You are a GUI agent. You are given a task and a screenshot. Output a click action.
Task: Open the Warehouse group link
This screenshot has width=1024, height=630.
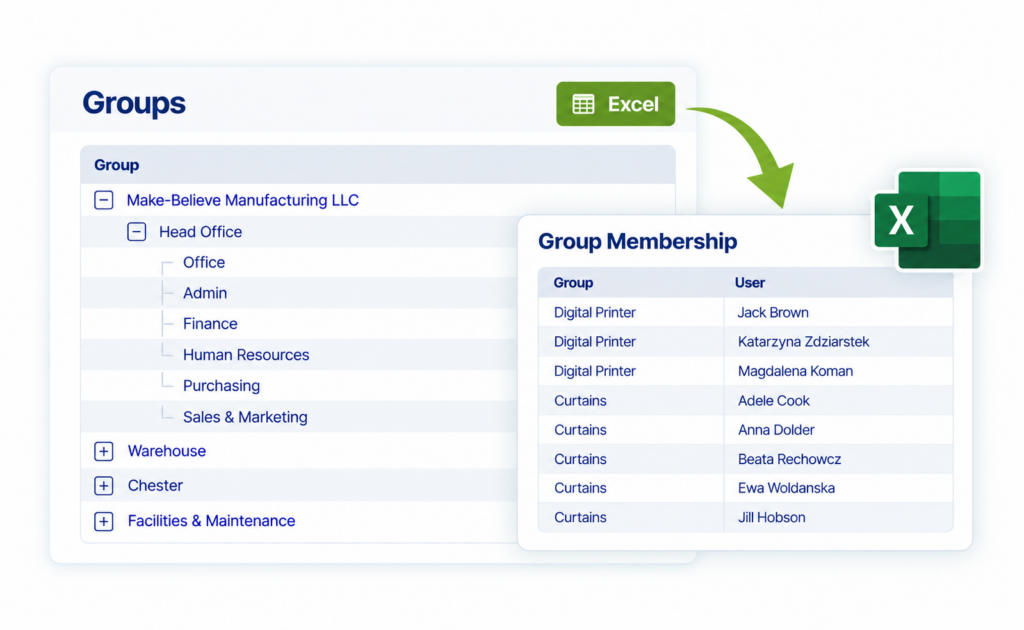(x=167, y=451)
